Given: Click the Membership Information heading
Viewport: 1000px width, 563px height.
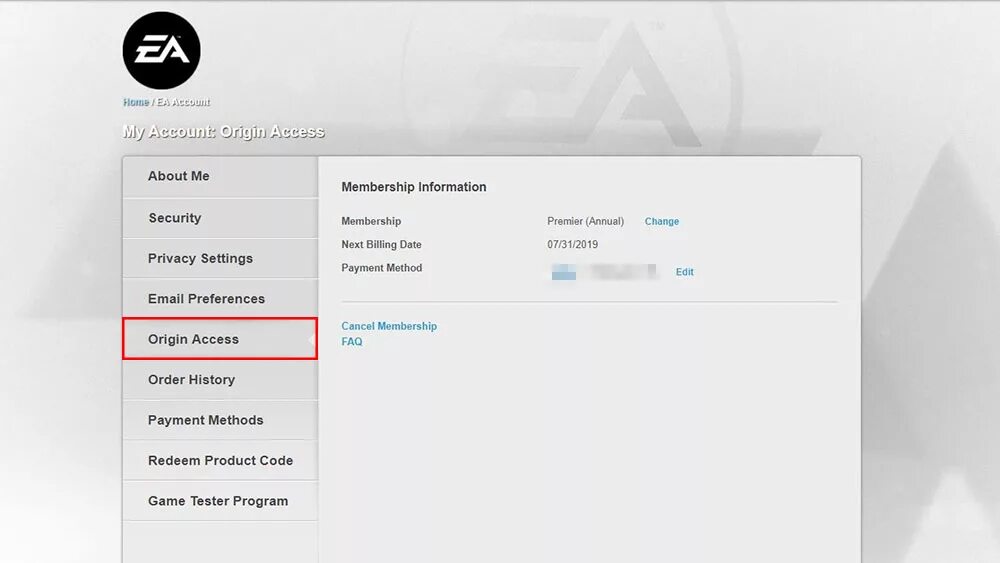Looking at the screenshot, I should pos(413,187).
